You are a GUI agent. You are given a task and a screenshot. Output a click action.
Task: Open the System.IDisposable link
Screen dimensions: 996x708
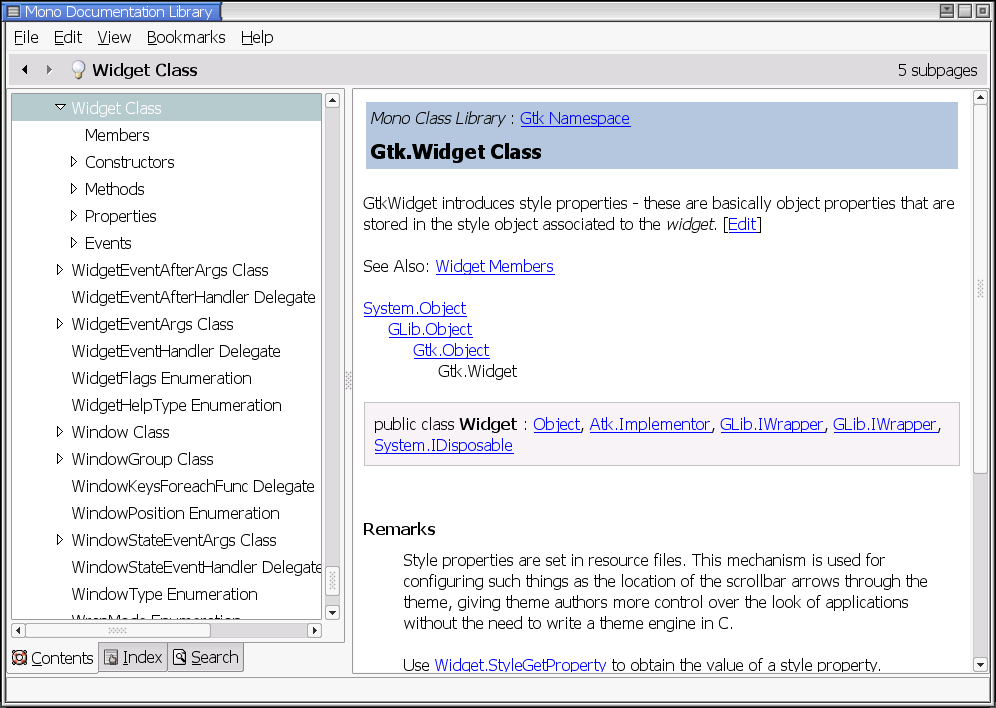[x=443, y=445]
